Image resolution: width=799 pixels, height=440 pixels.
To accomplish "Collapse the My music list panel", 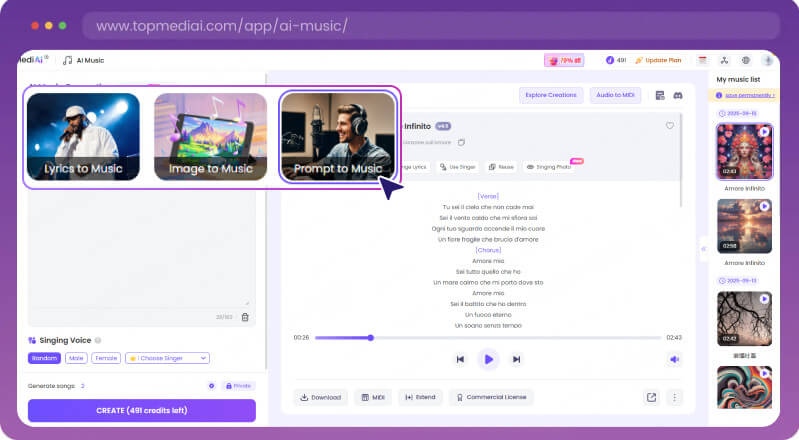I will click(x=703, y=247).
